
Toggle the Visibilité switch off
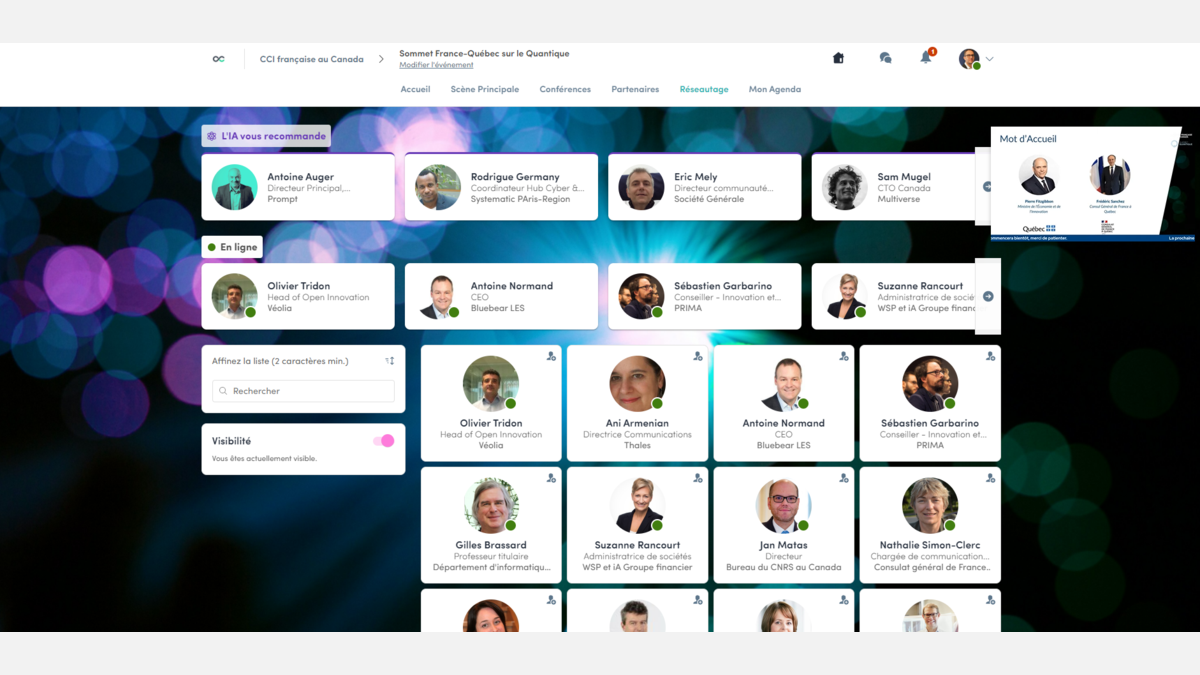tap(383, 441)
